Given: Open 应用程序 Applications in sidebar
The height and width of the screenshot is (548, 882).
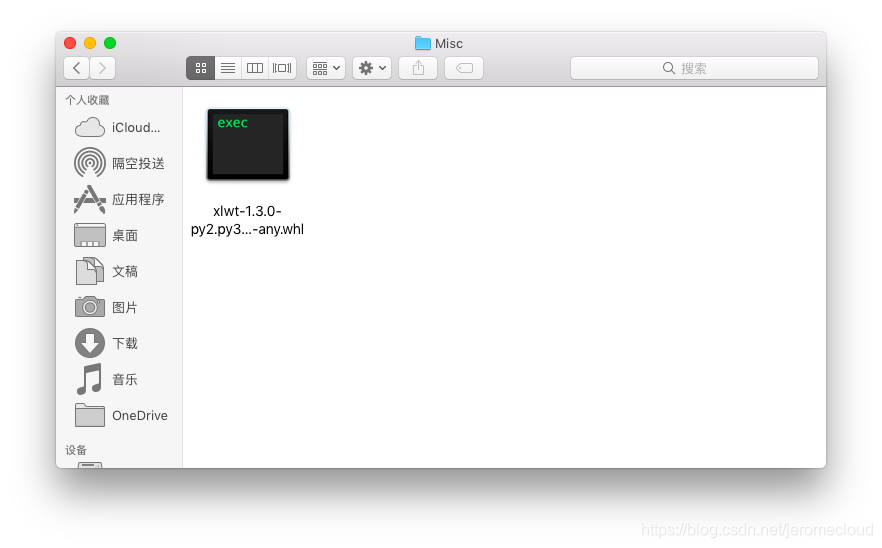Looking at the screenshot, I should (119, 199).
